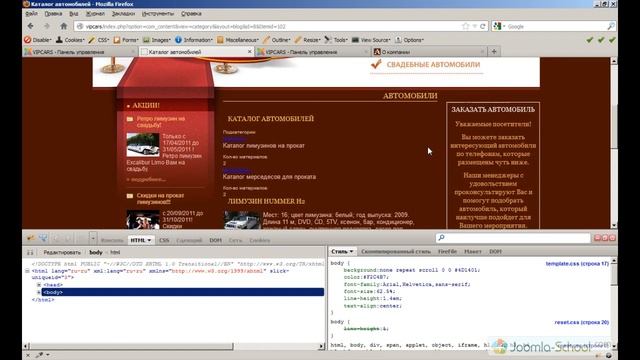Screen dimensions: 640x360
Task: Click the first green validation checkmark
Action: (589, 40)
